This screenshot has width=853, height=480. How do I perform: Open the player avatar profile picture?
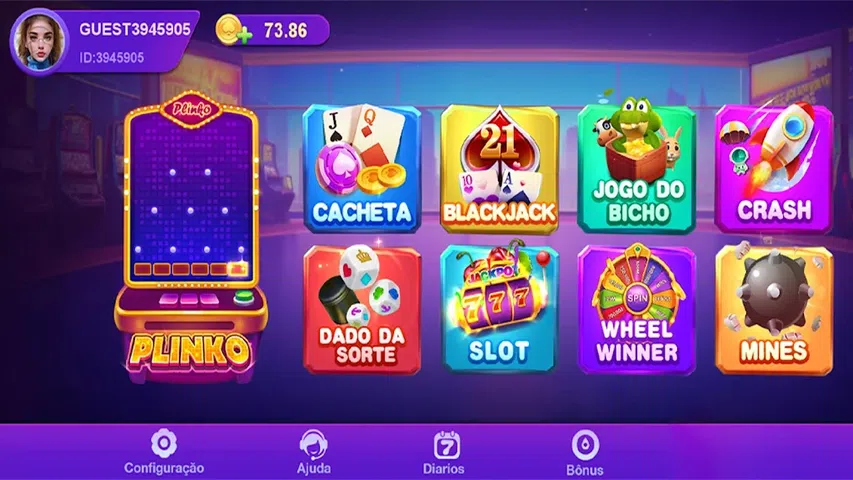(39, 42)
